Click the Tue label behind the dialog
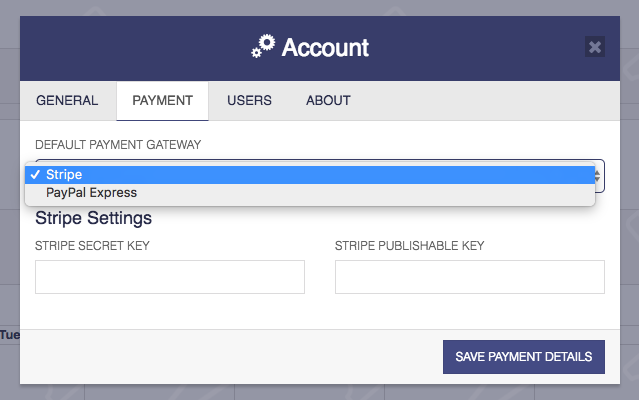639x400 pixels. pos(10,334)
